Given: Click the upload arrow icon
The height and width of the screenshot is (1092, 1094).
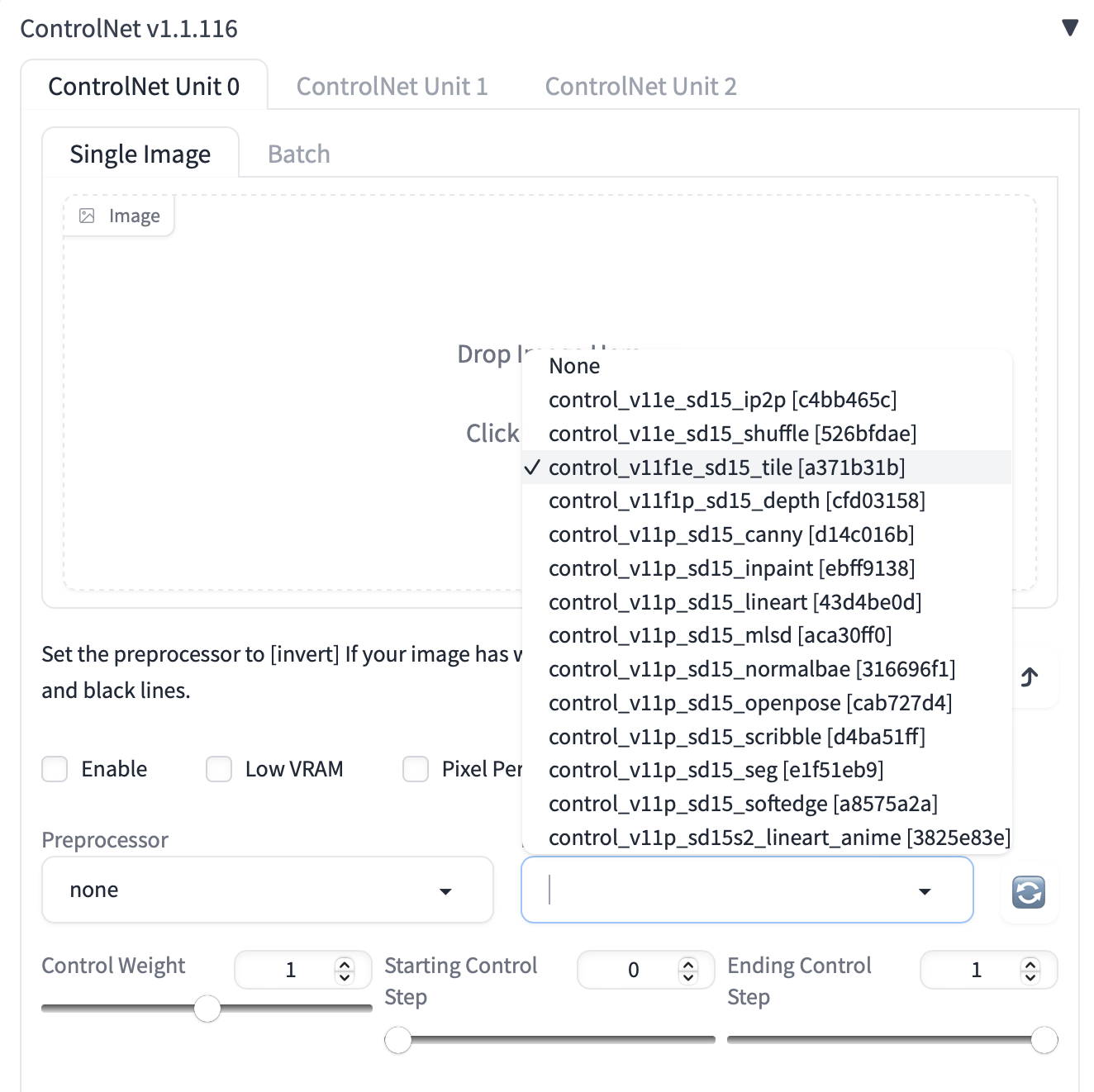Looking at the screenshot, I should coord(1029,677).
